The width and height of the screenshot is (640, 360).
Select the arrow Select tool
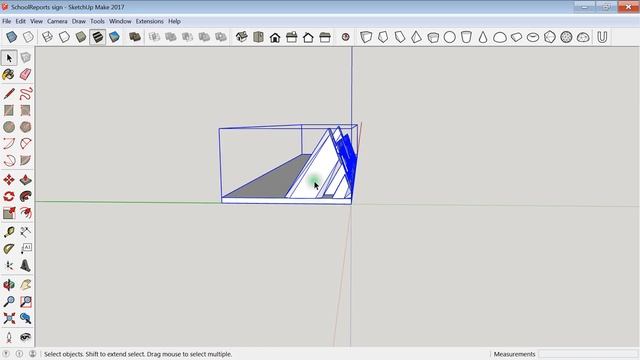pos(9,58)
